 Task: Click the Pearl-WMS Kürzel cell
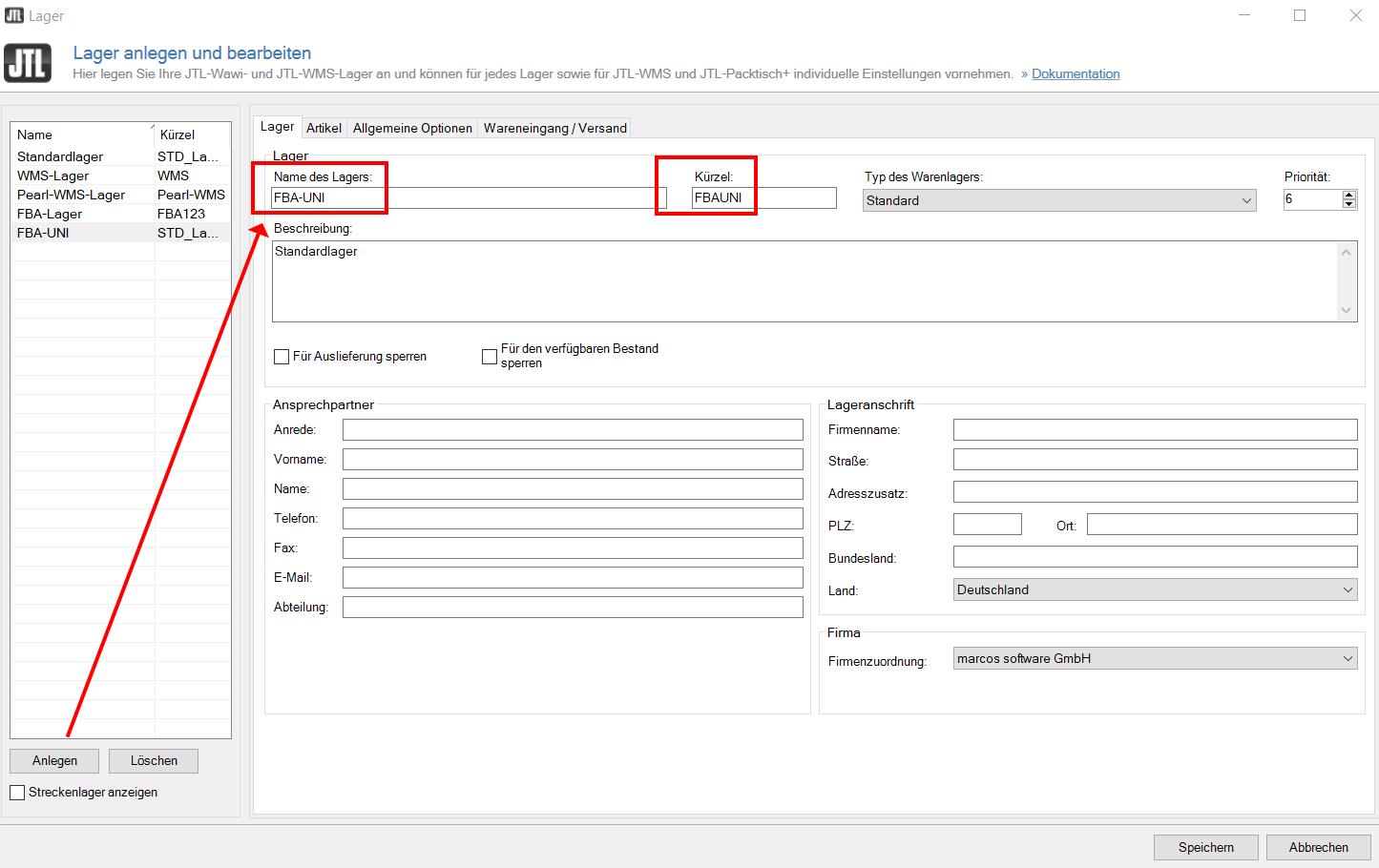192,195
